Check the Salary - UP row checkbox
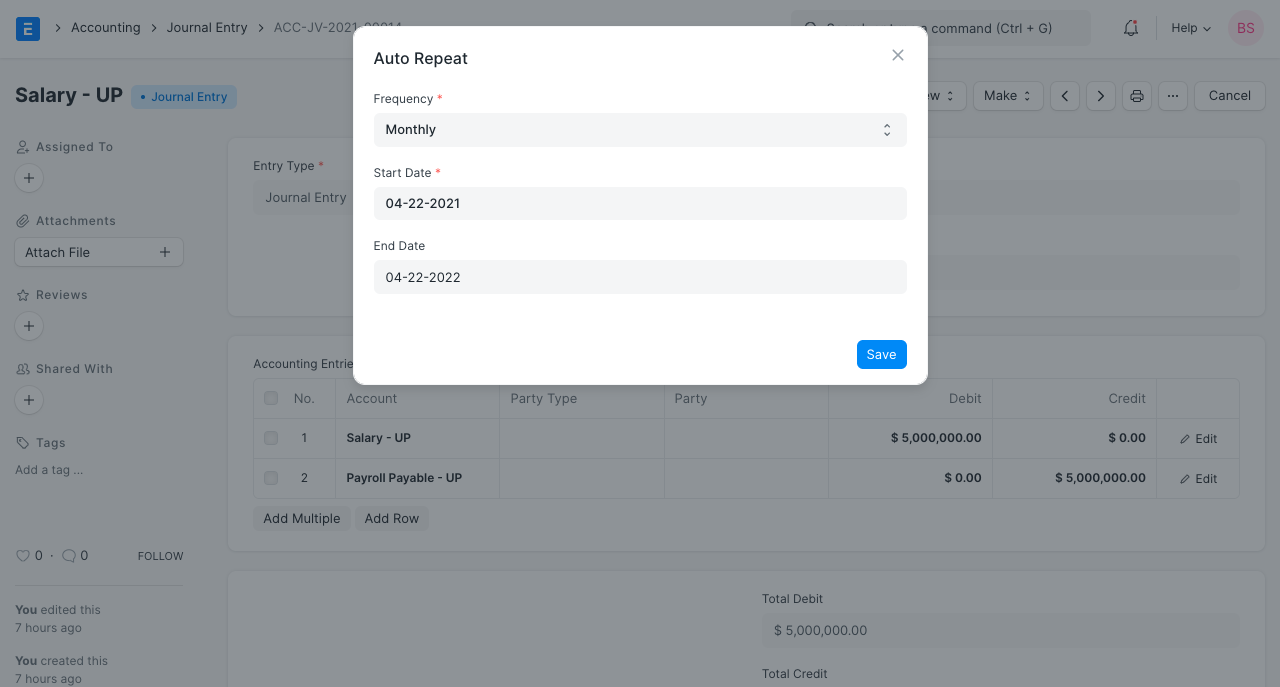 pyautogui.click(x=270, y=437)
